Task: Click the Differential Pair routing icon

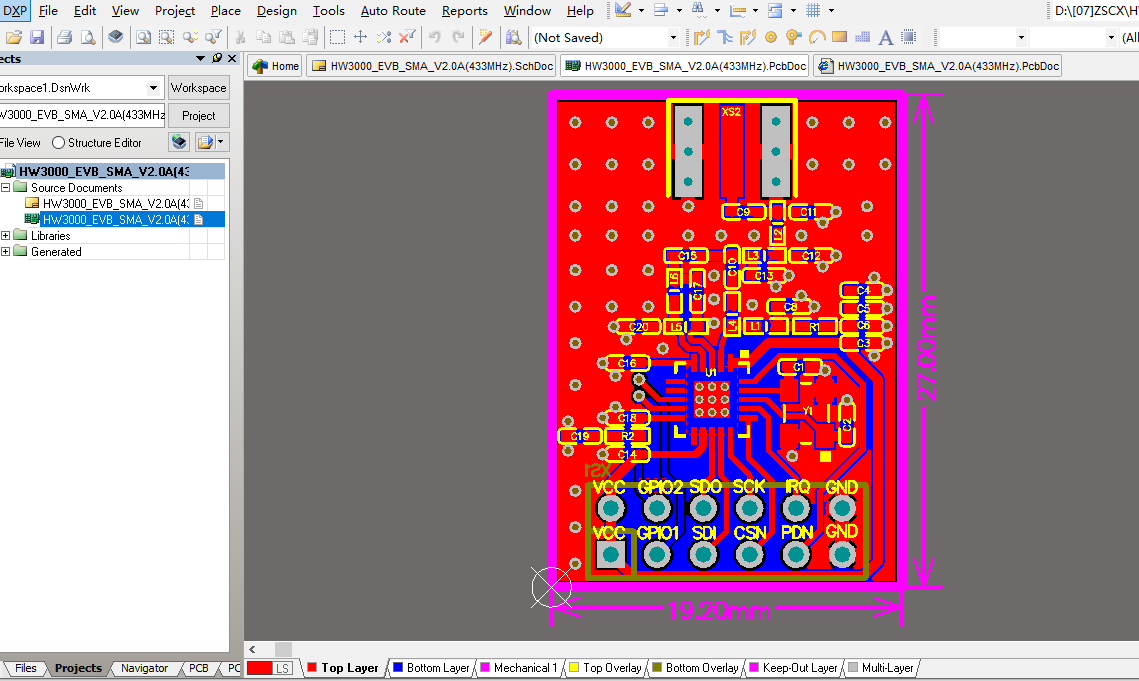Action: (x=747, y=37)
